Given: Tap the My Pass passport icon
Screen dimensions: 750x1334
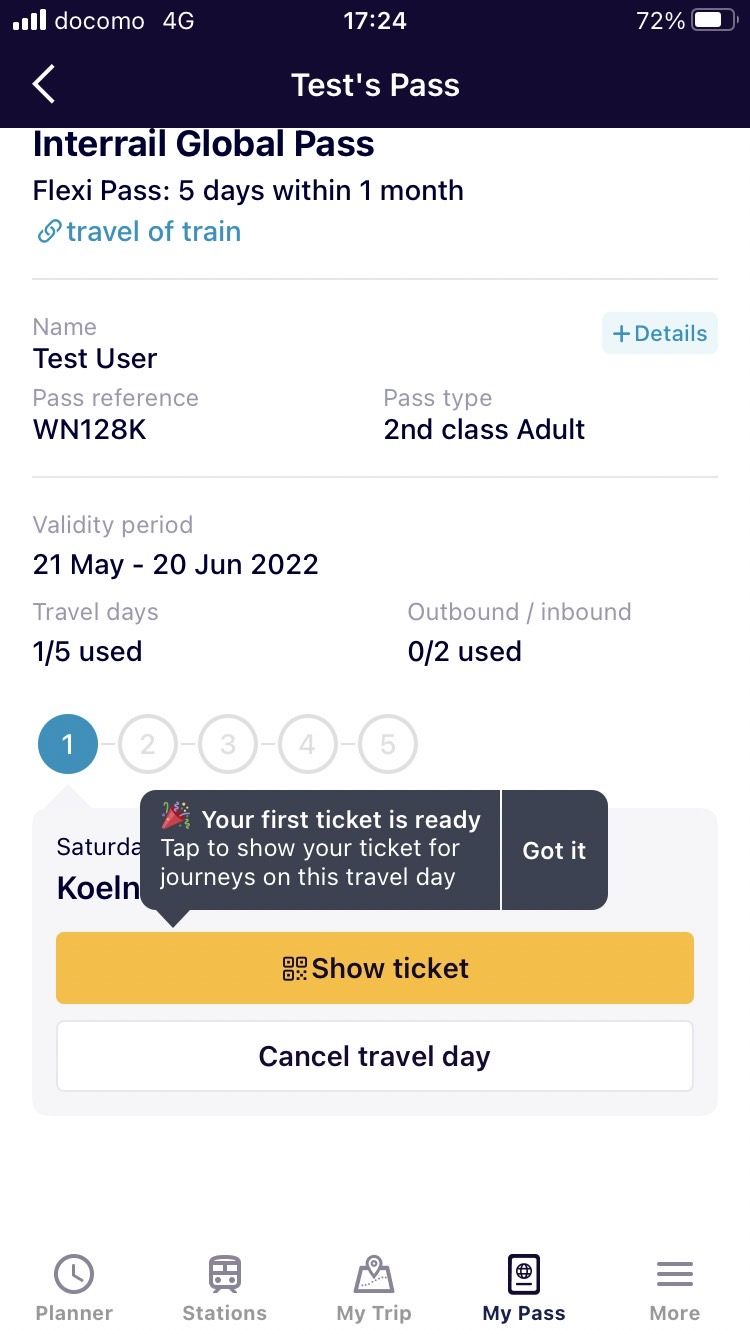Looking at the screenshot, I should (x=524, y=1274).
